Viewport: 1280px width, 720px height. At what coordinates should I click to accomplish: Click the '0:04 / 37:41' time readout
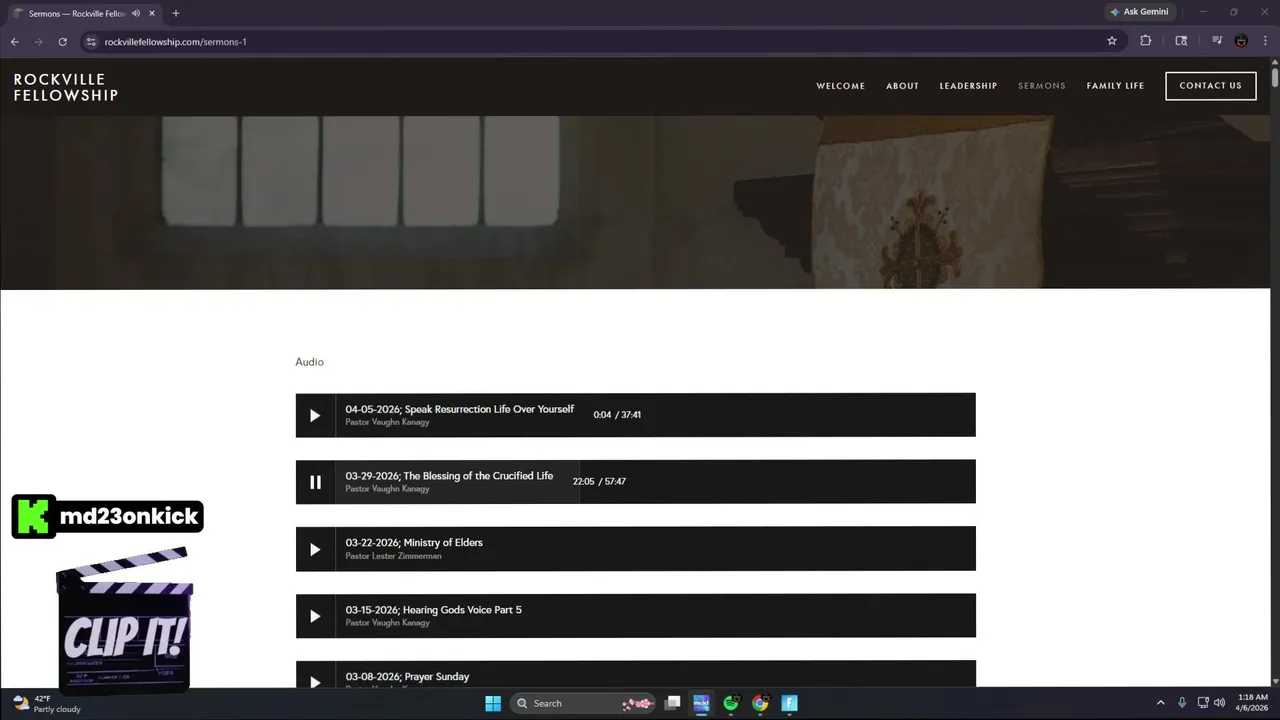[x=617, y=415]
